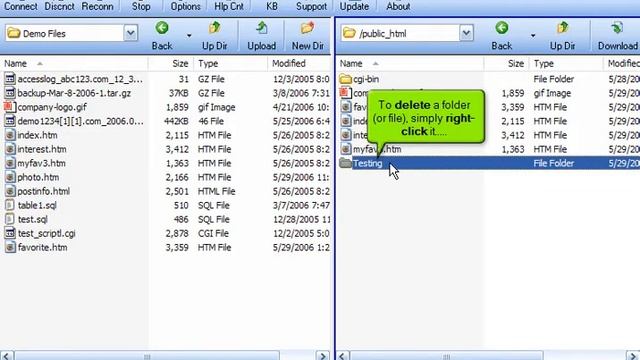The height and width of the screenshot is (360, 640).
Task: Click the cgi-bin folder icon
Action: [345, 79]
